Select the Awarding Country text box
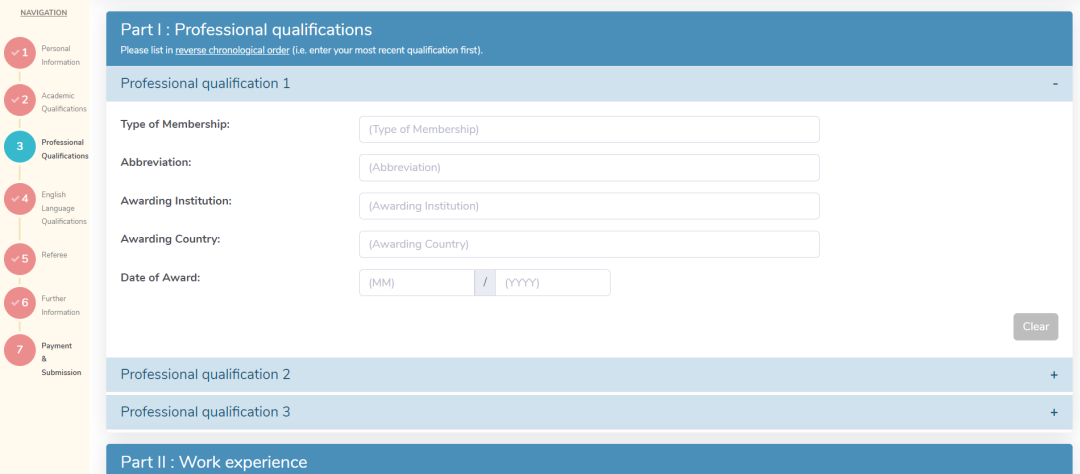 [x=589, y=244]
